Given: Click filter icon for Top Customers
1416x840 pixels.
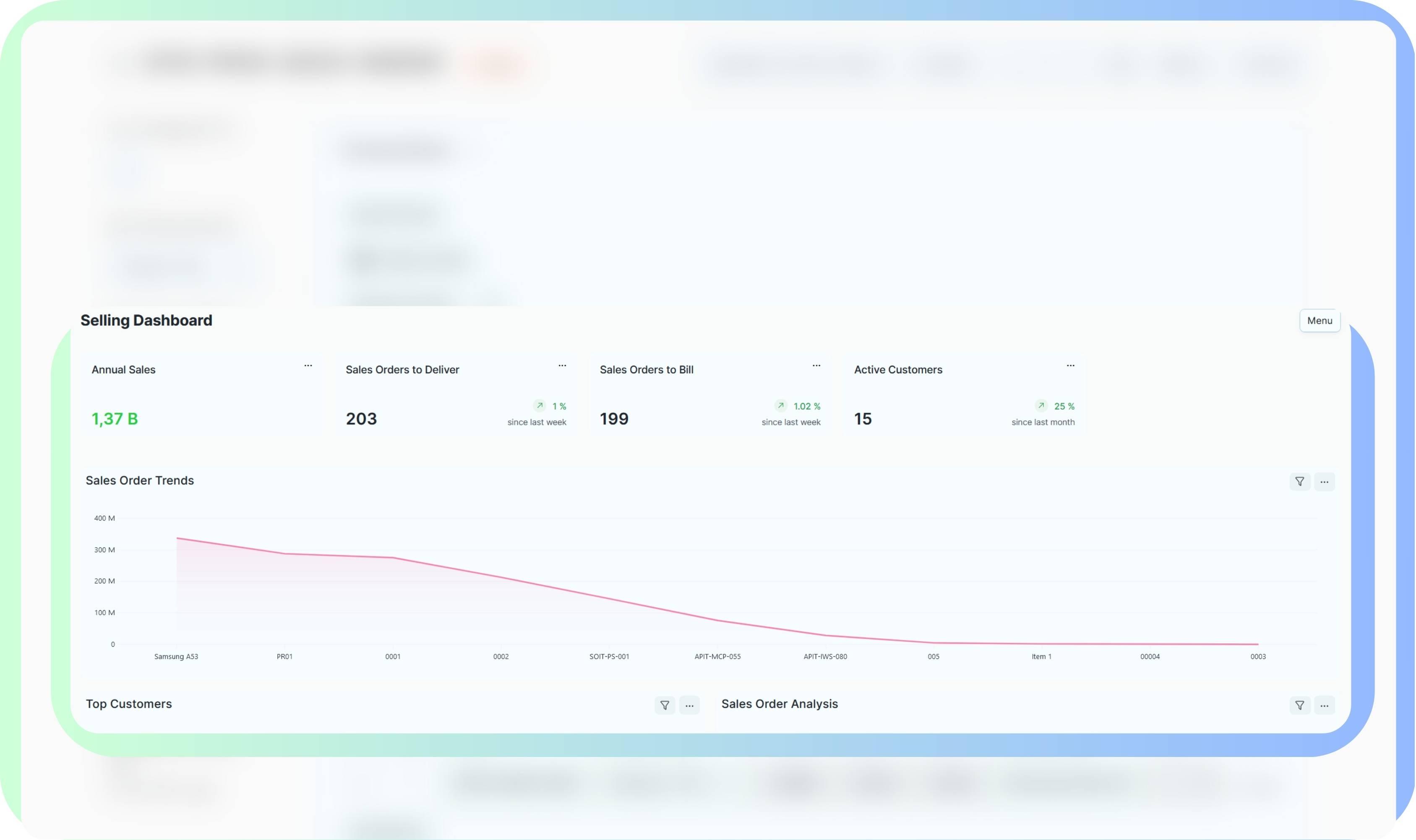Looking at the screenshot, I should click(665, 705).
